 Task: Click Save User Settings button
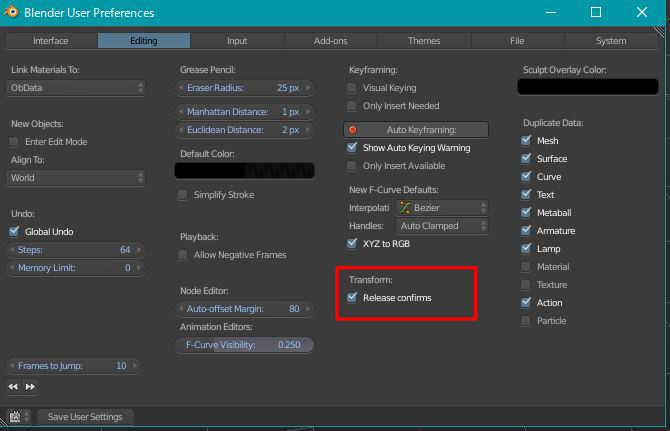pos(85,416)
